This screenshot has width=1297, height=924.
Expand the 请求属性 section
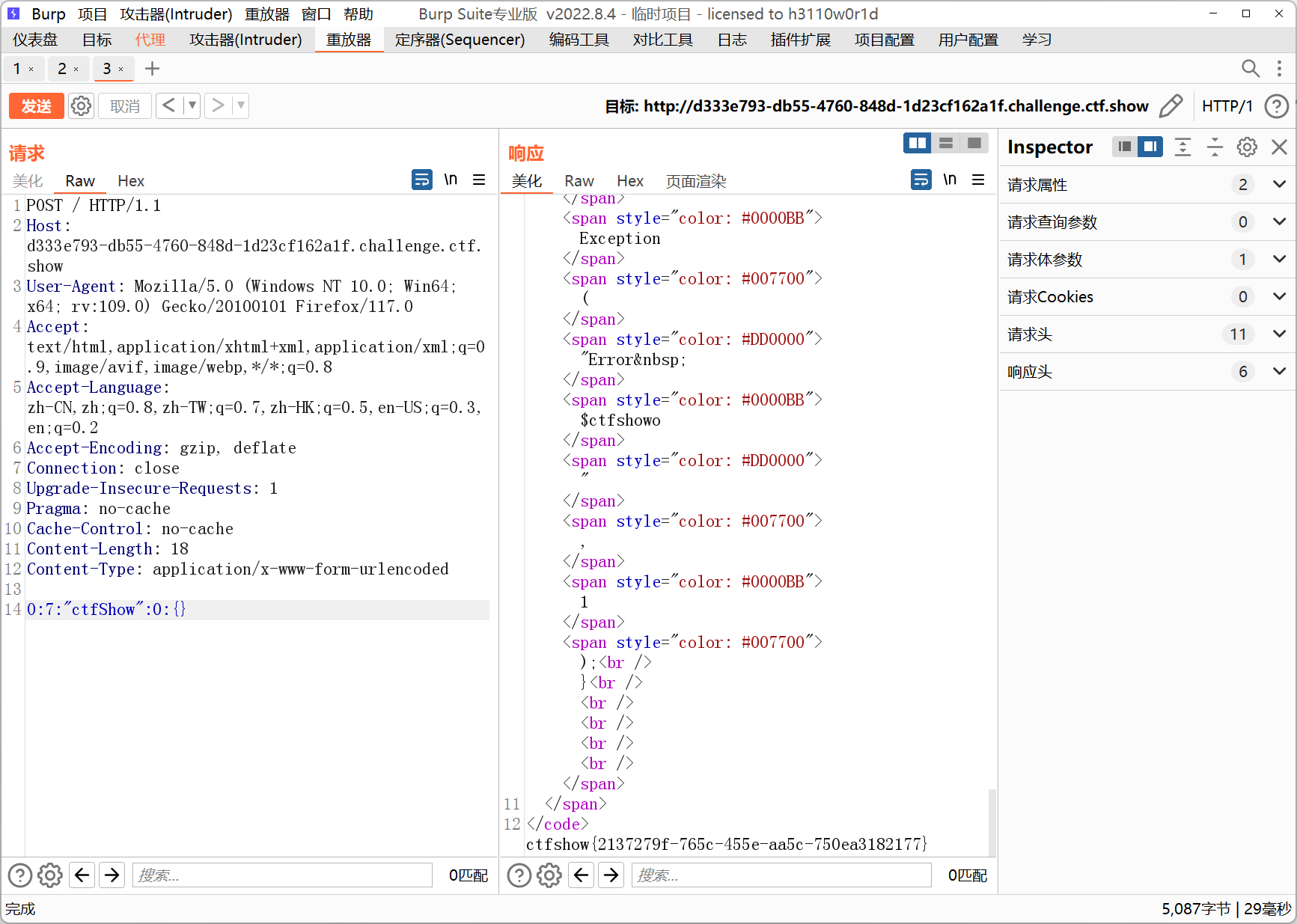point(1279,184)
